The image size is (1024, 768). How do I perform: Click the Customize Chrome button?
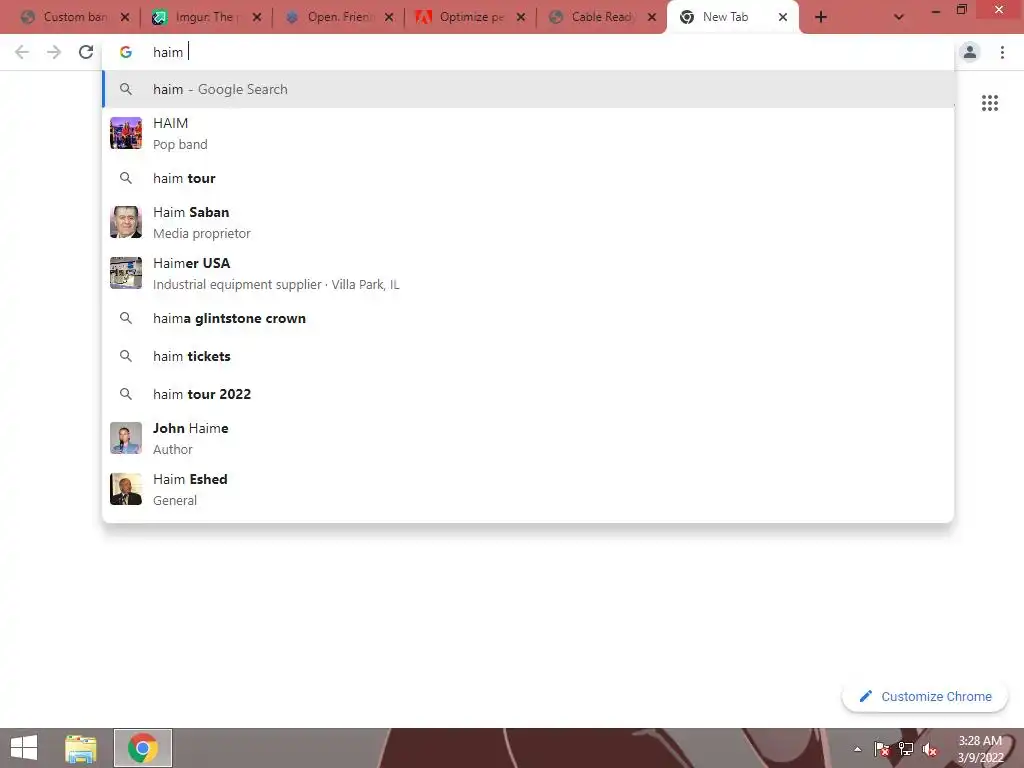[925, 697]
